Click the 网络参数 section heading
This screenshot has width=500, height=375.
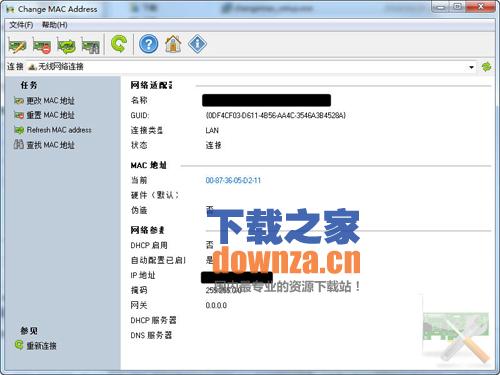[147, 230]
